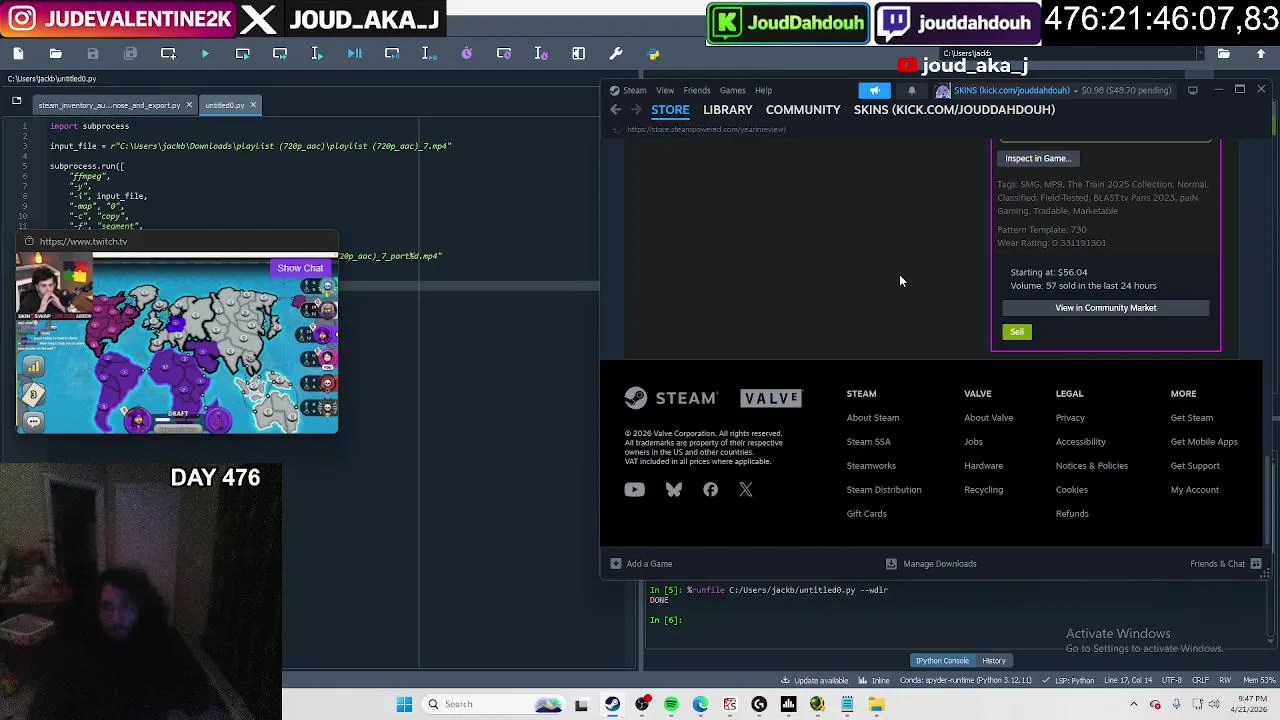The image size is (1280, 720).
Task: Toggle Steam Big Picture mode icon
Action: tap(1193, 90)
